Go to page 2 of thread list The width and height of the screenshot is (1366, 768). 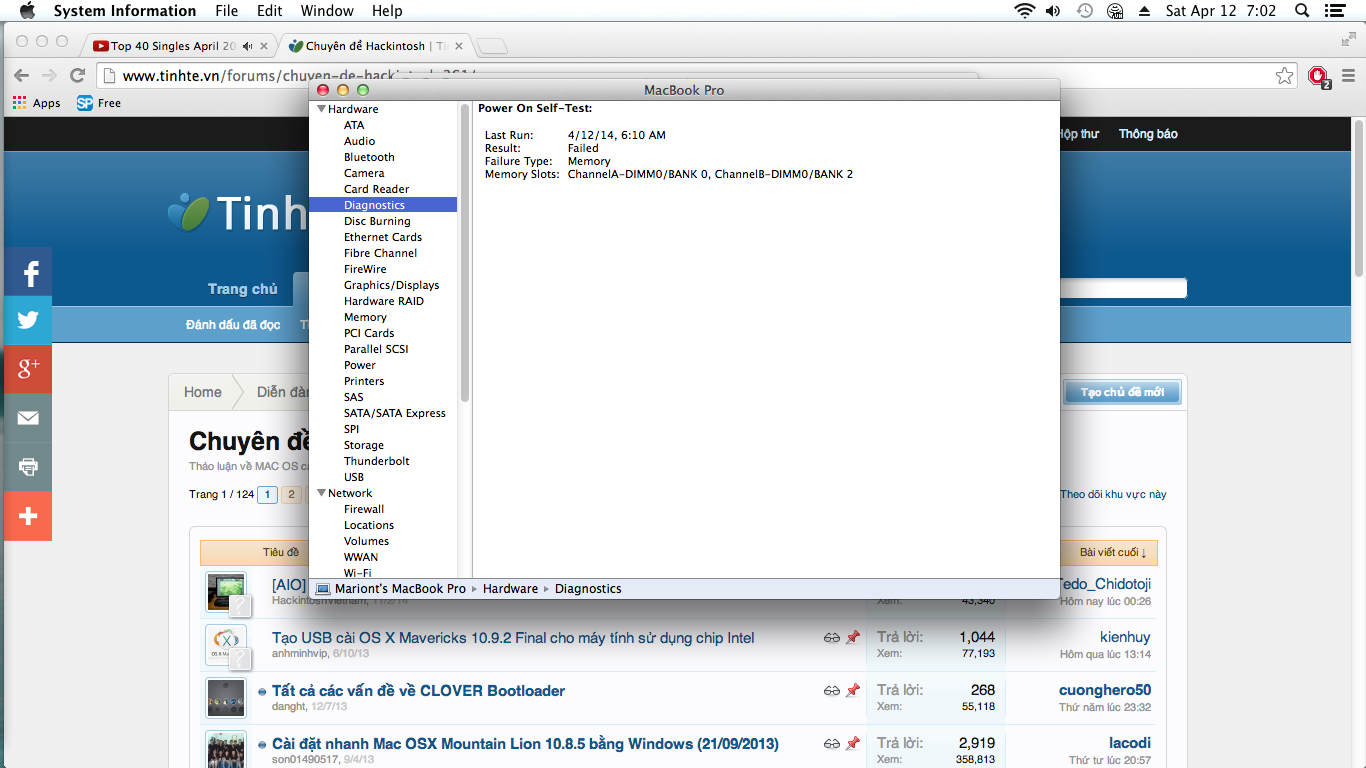[x=291, y=494]
